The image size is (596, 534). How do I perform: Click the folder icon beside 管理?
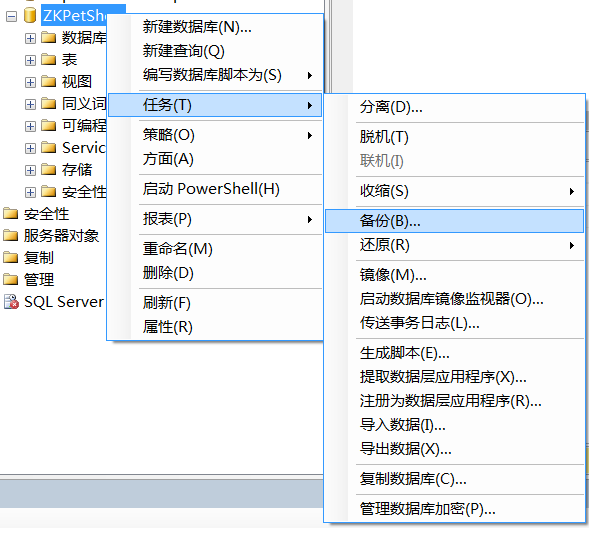coord(11,279)
